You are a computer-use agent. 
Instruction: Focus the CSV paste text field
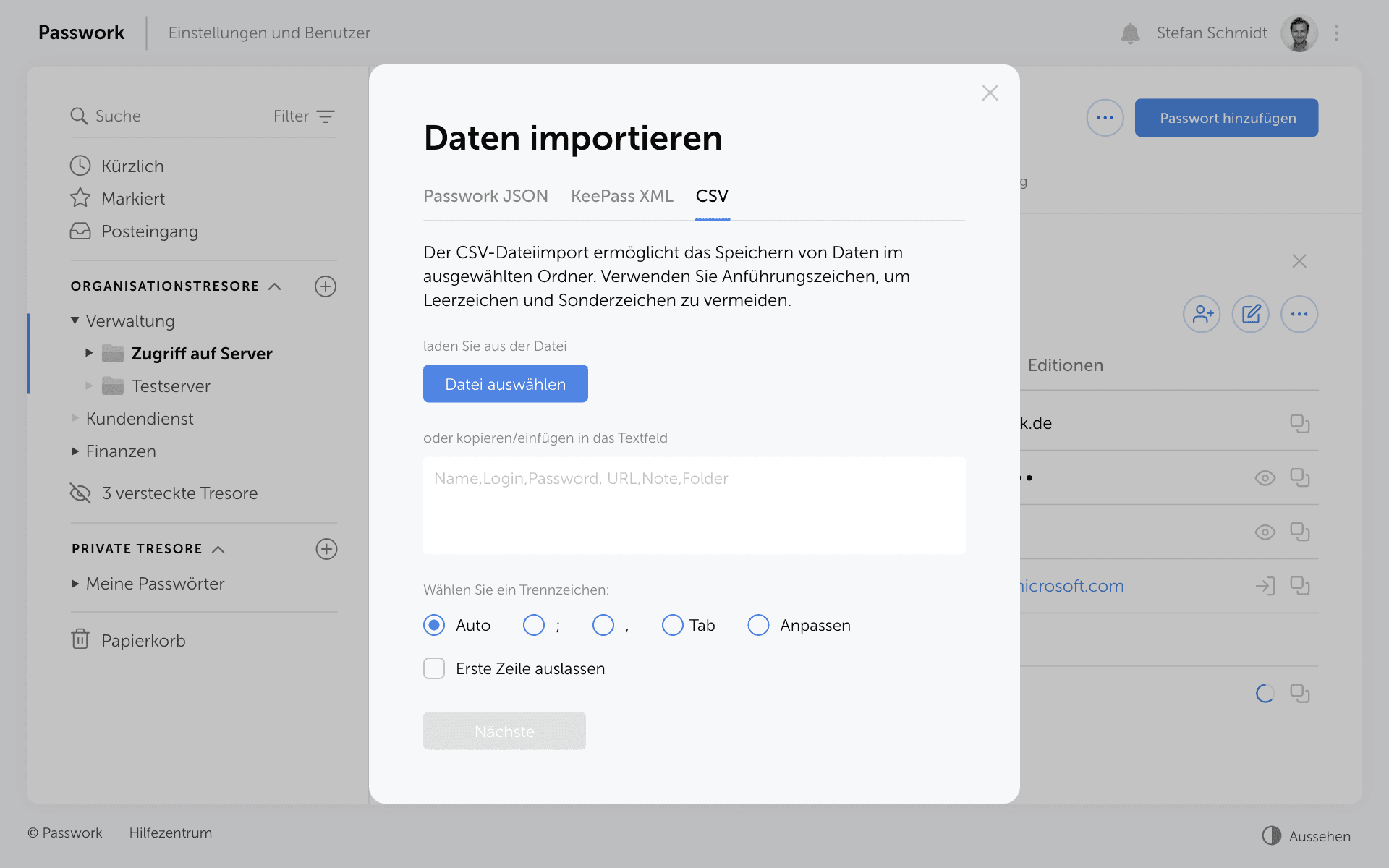click(x=694, y=506)
